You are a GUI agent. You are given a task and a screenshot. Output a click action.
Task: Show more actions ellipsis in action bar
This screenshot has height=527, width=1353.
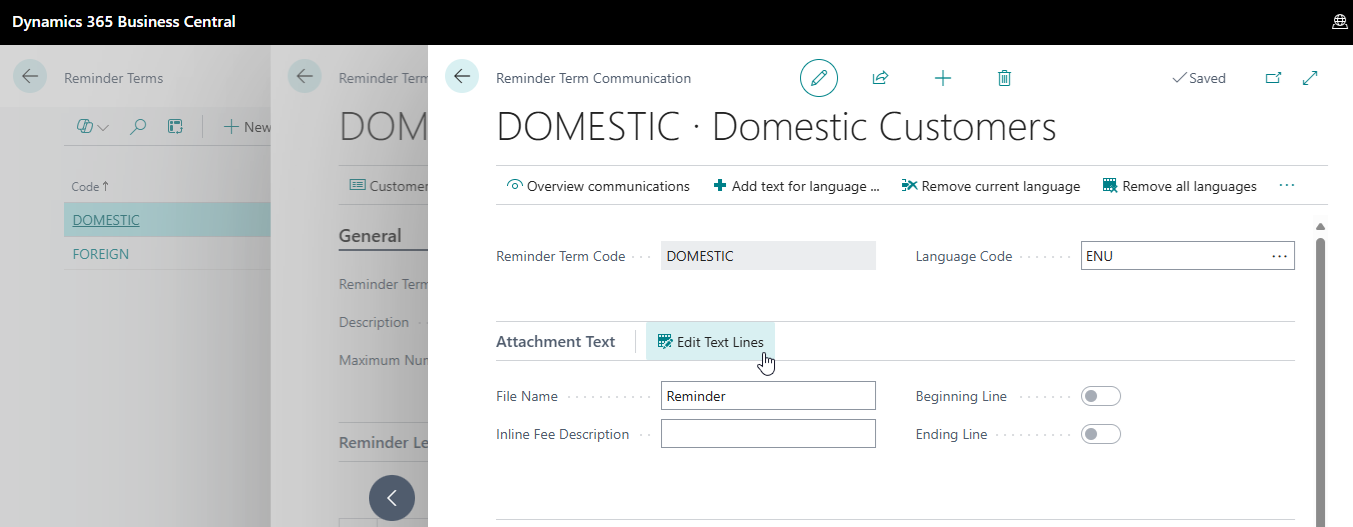coord(1286,186)
